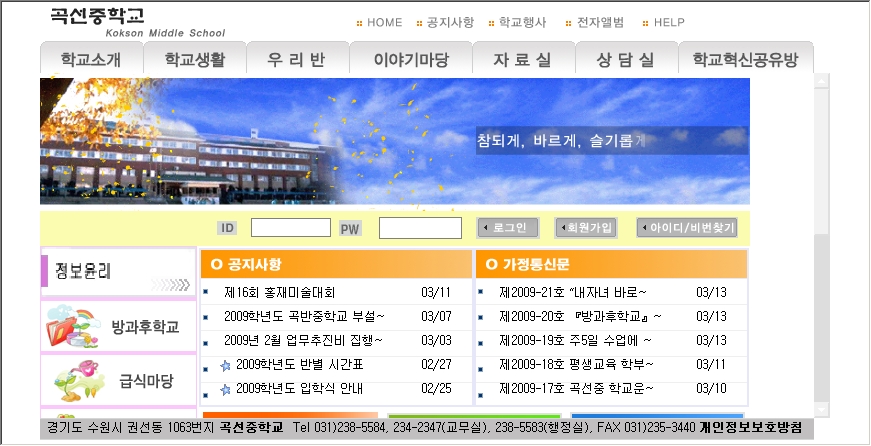
Task: Open the 학교소개 menu tab
Action: (x=91, y=59)
